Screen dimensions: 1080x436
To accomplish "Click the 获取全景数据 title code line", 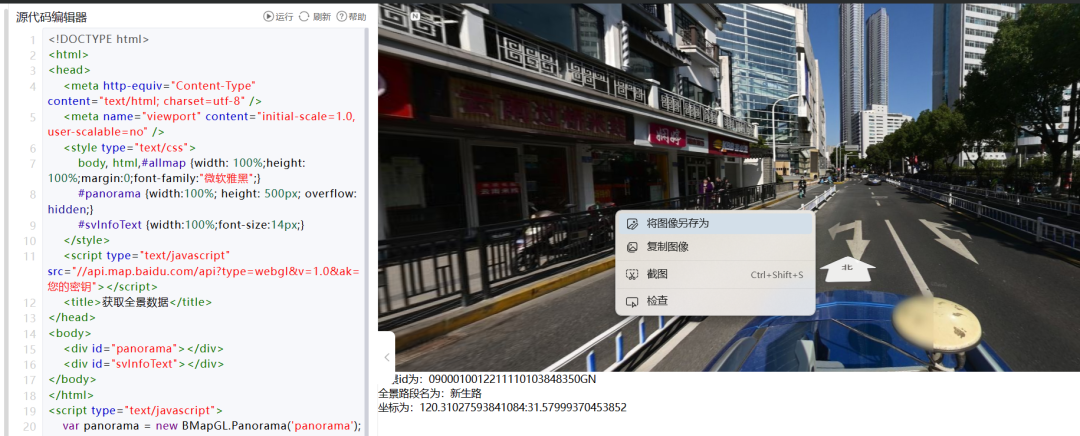I will 138,302.
